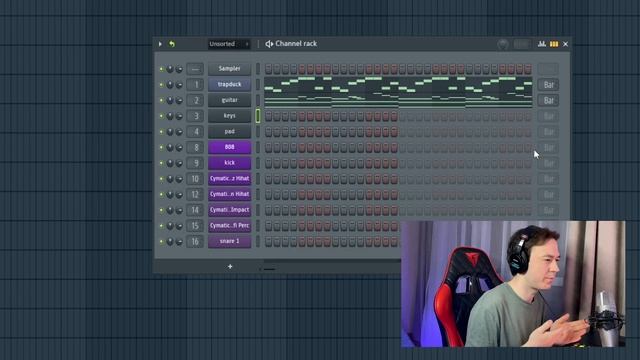Click the Sampler volume knob
The width and height of the screenshot is (640, 360).
[x=179, y=69]
